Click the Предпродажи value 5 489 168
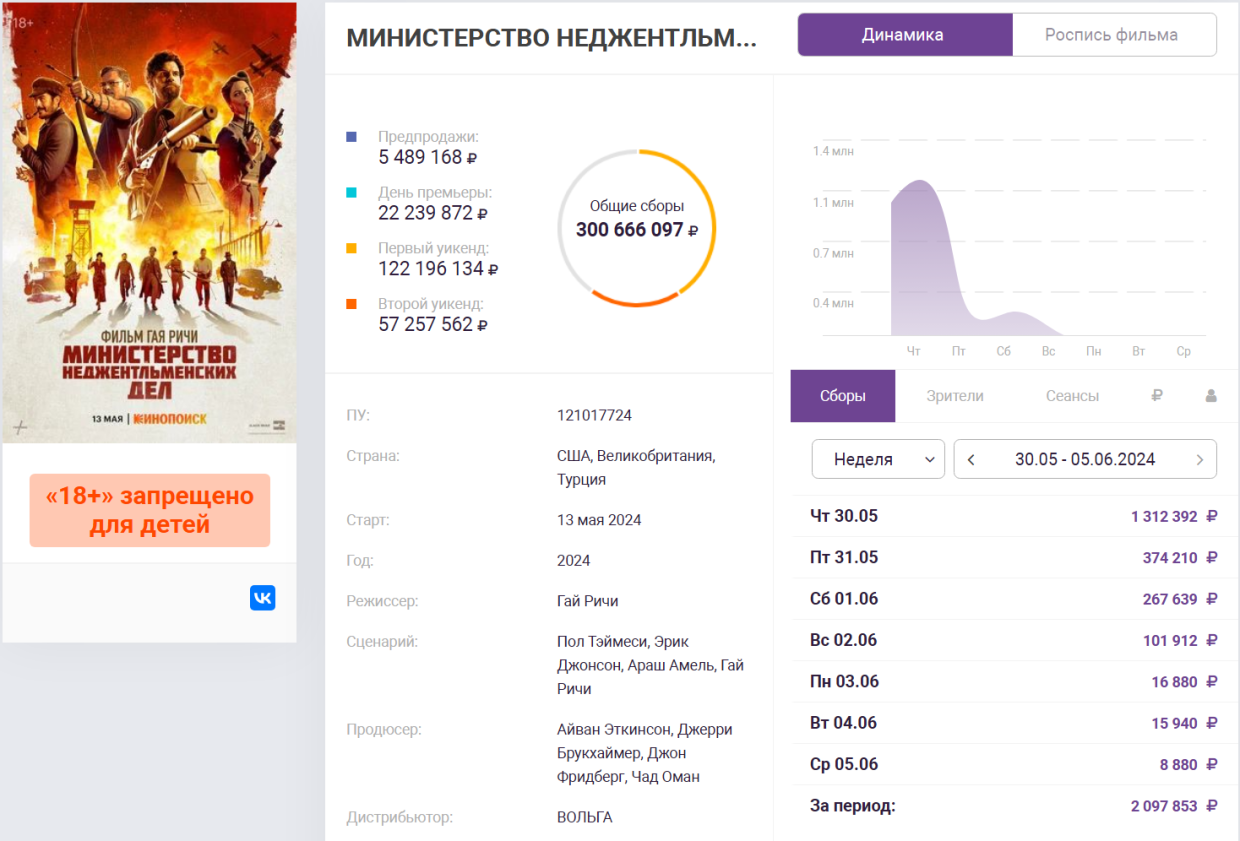1240x841 pixels. coord(428,157)
